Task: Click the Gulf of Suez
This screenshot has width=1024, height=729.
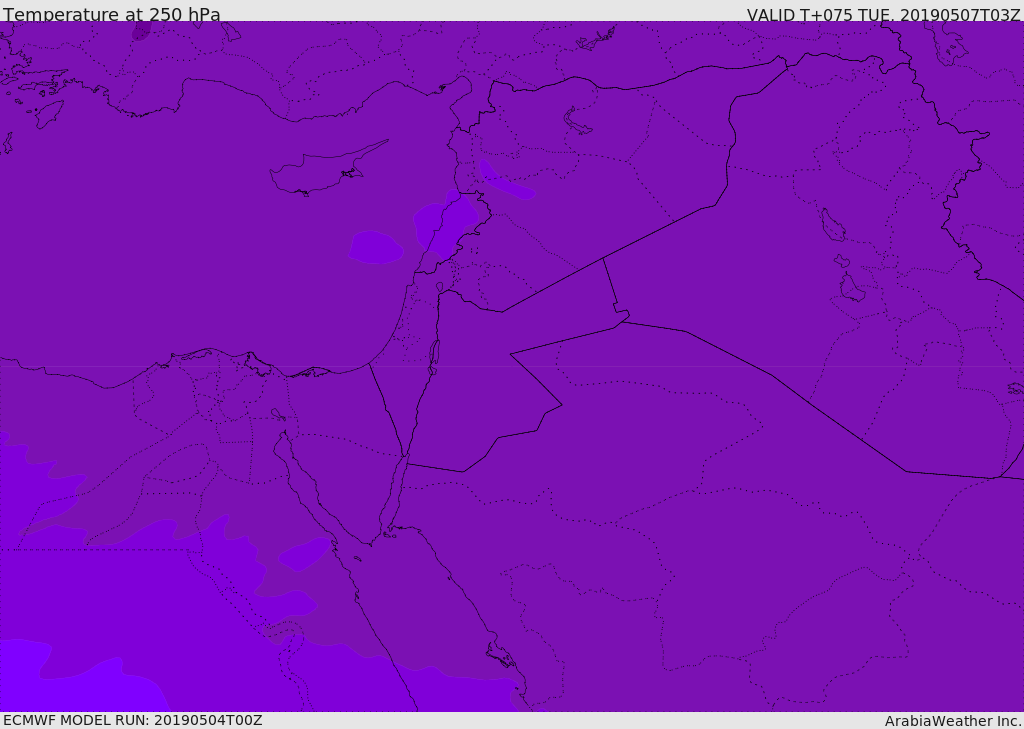Action: (300, 478)
